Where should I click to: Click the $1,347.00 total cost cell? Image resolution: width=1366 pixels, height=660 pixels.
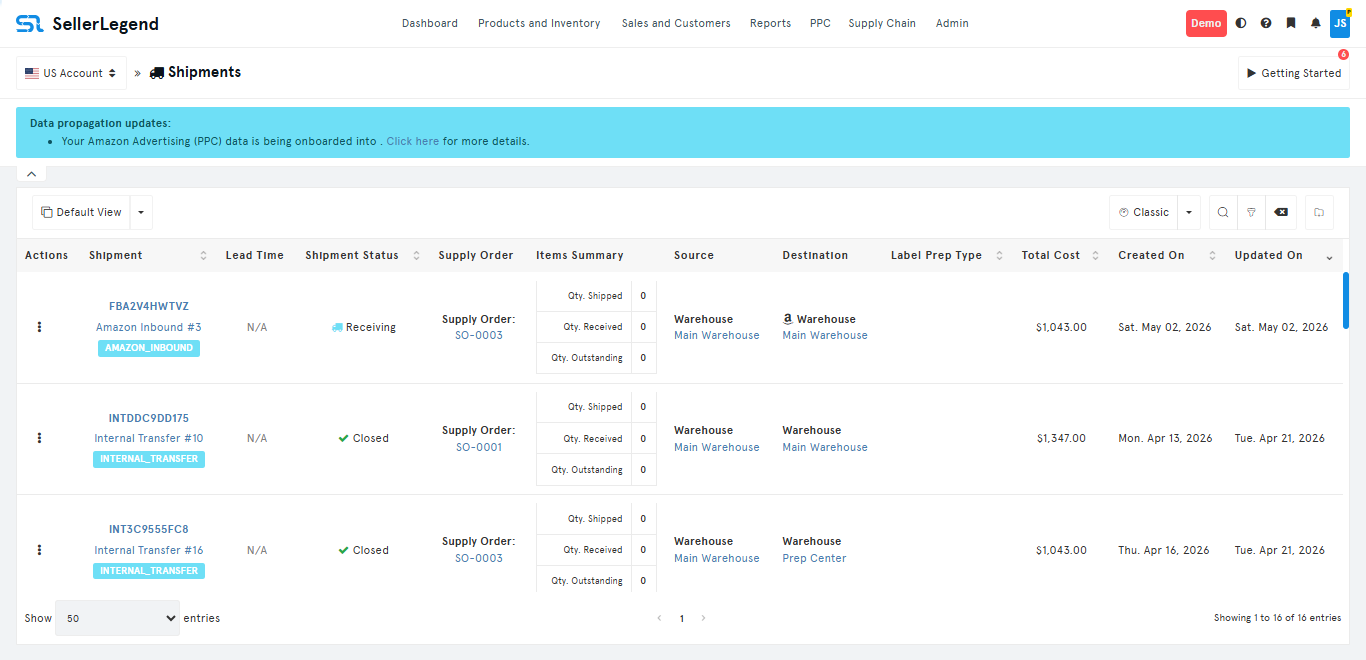1061,438
